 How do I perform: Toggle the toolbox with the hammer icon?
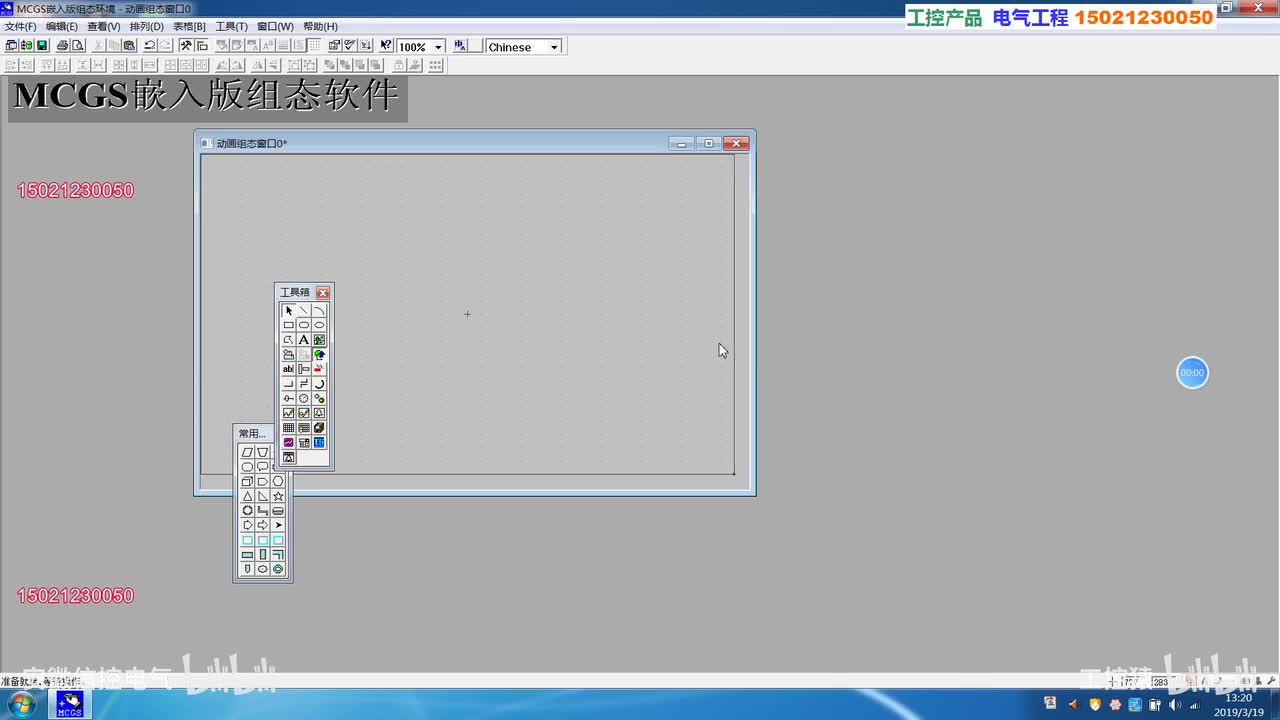coord(186,46)
